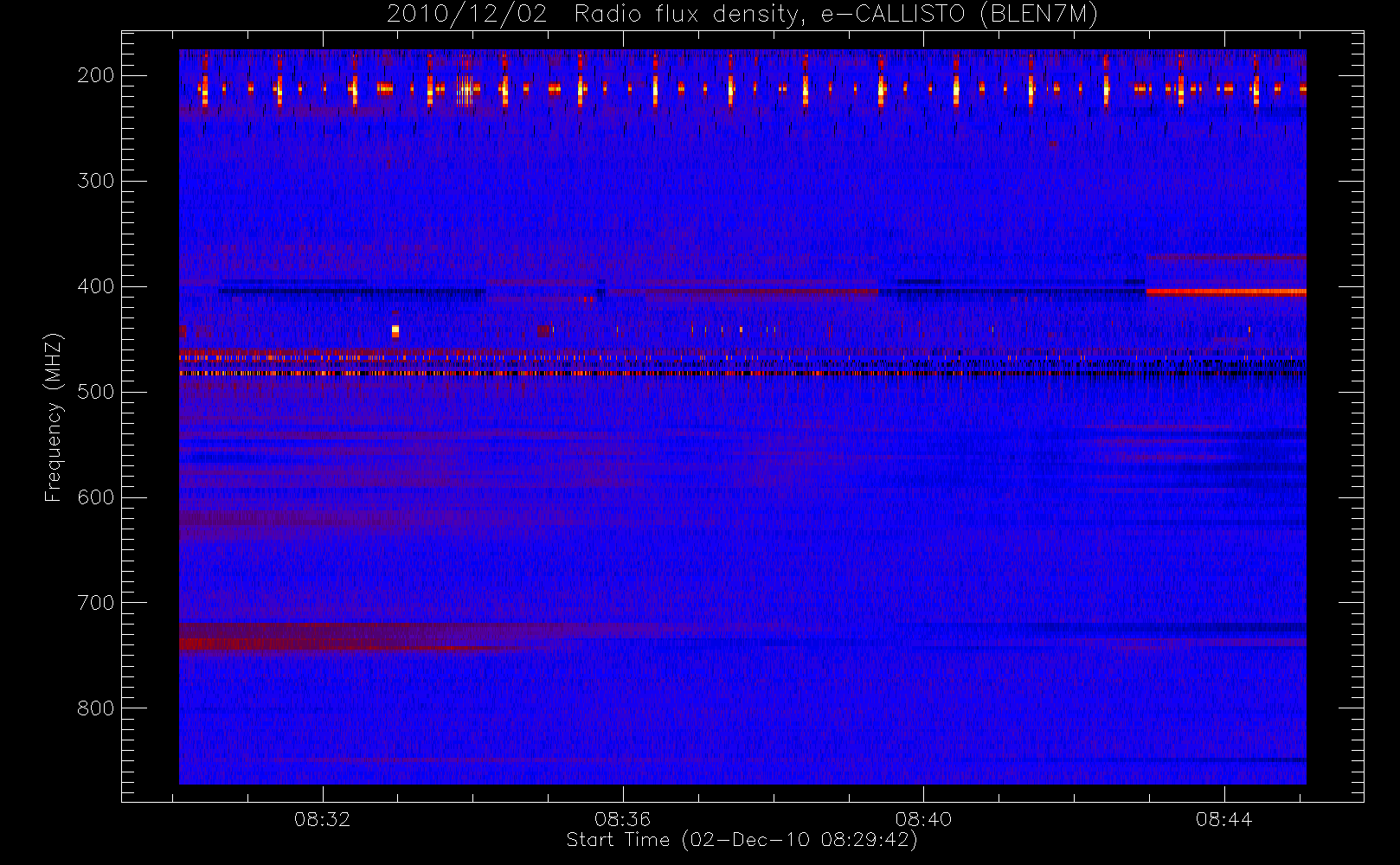Click the plot title 'Radio flux density, e-CALLISTO (BLEN7M)'
The image size is (1400, 865).
836,14
